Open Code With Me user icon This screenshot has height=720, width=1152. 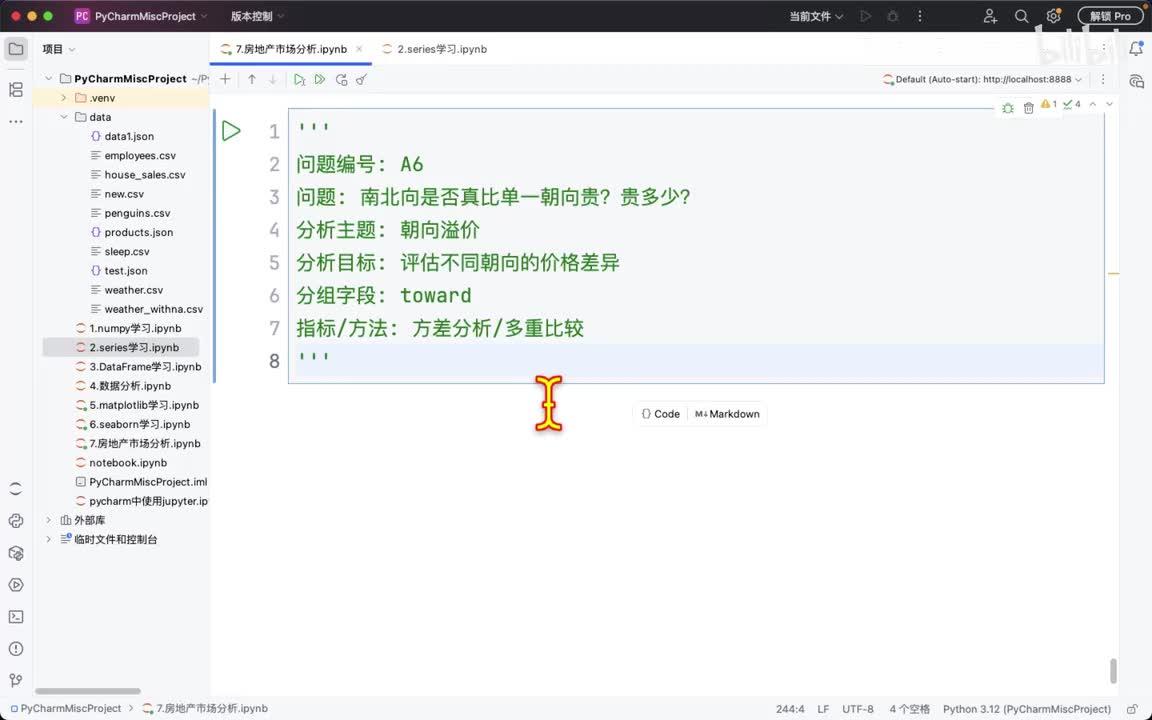click(990, 16)
